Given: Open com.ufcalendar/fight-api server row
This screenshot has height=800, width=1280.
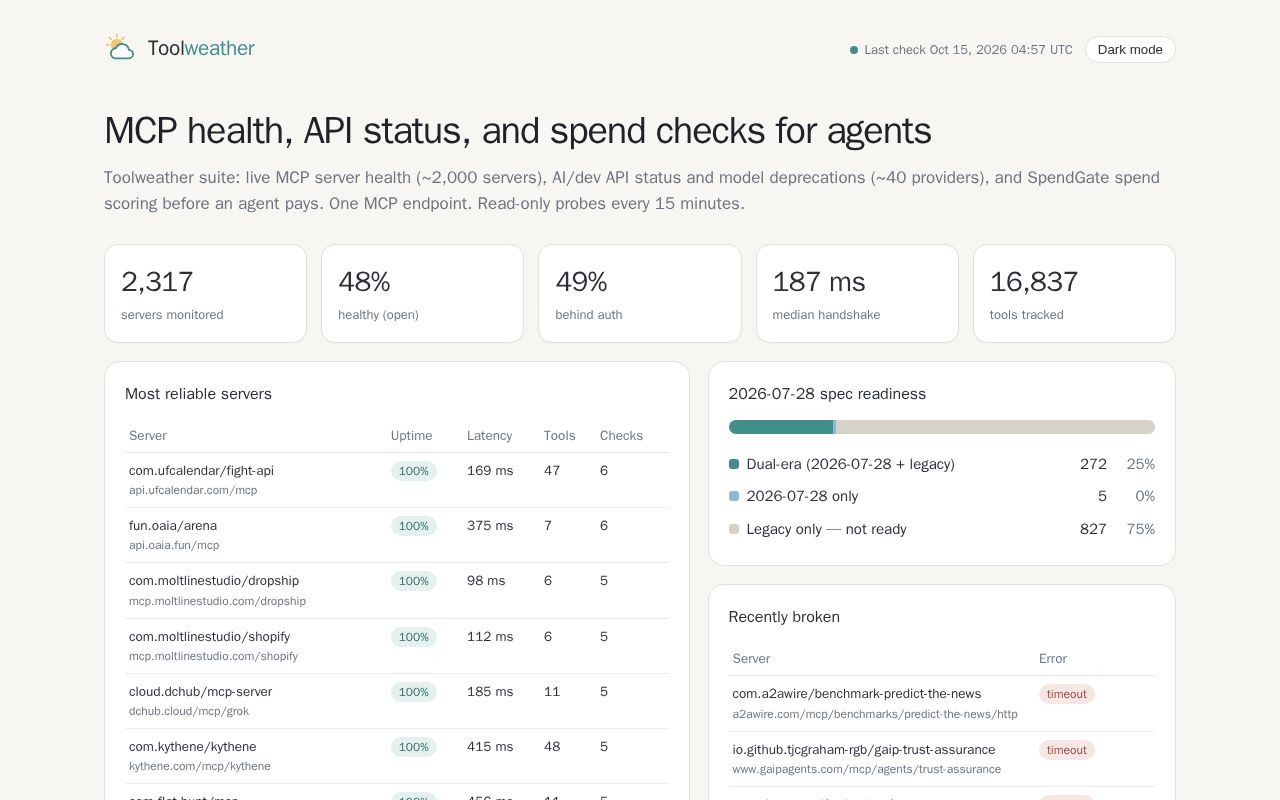Looking at the screenshot, I should point(397,480).
